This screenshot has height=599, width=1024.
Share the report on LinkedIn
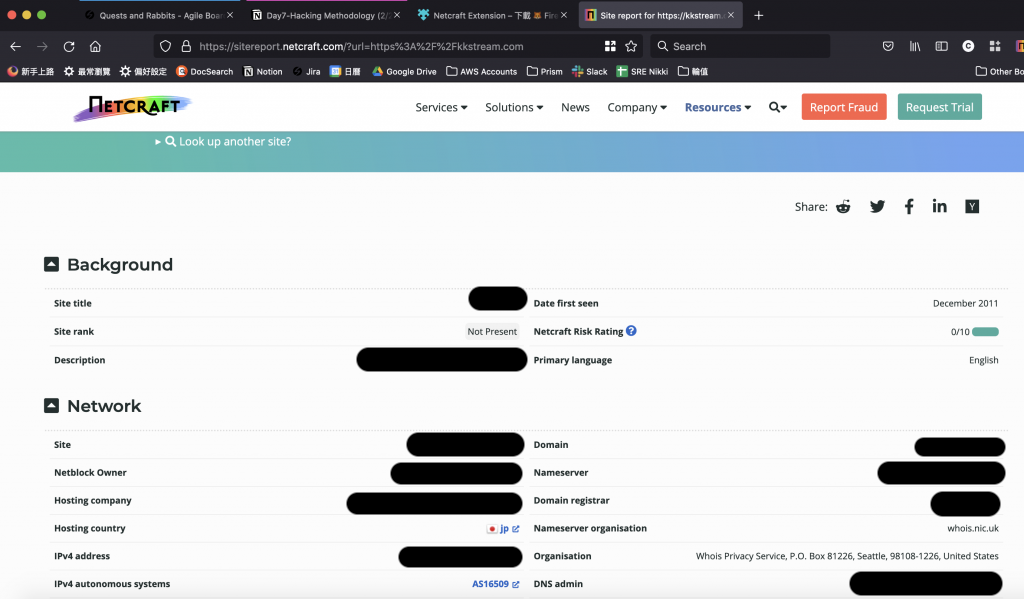[x=939, y=206]
